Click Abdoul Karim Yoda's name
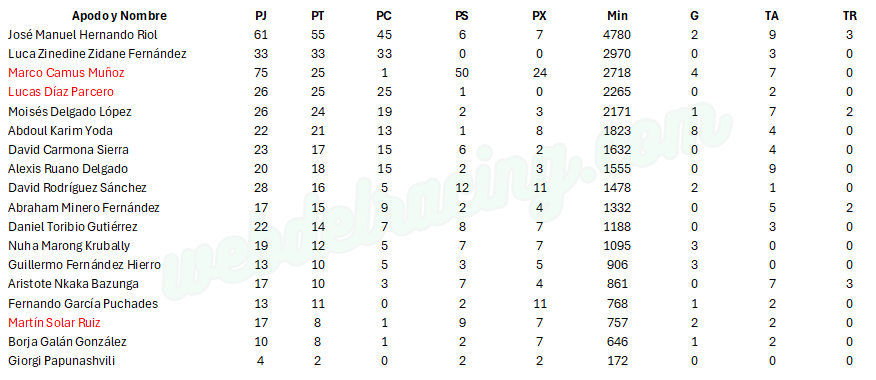The image size is (876, 380). tap(60, 131)
